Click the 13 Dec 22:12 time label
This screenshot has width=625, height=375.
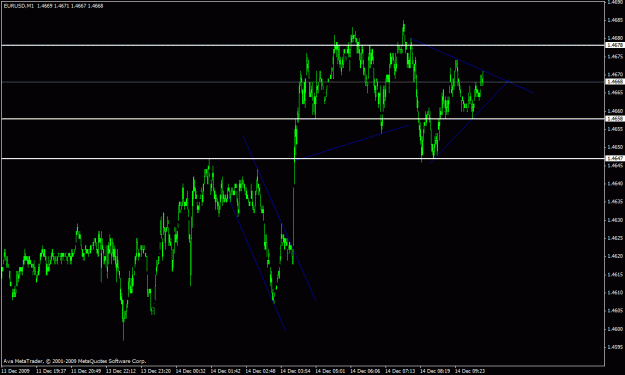(121, 371)
